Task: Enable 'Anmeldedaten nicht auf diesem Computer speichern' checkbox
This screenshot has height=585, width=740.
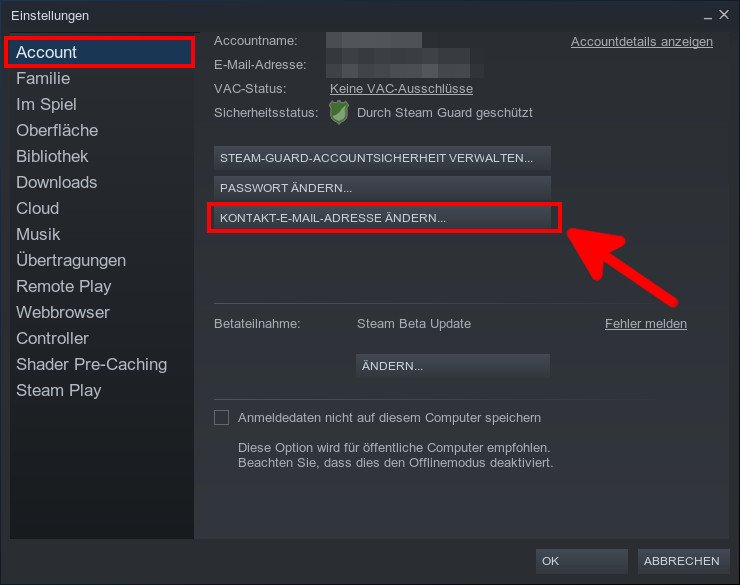Action: tap(221, 418)
